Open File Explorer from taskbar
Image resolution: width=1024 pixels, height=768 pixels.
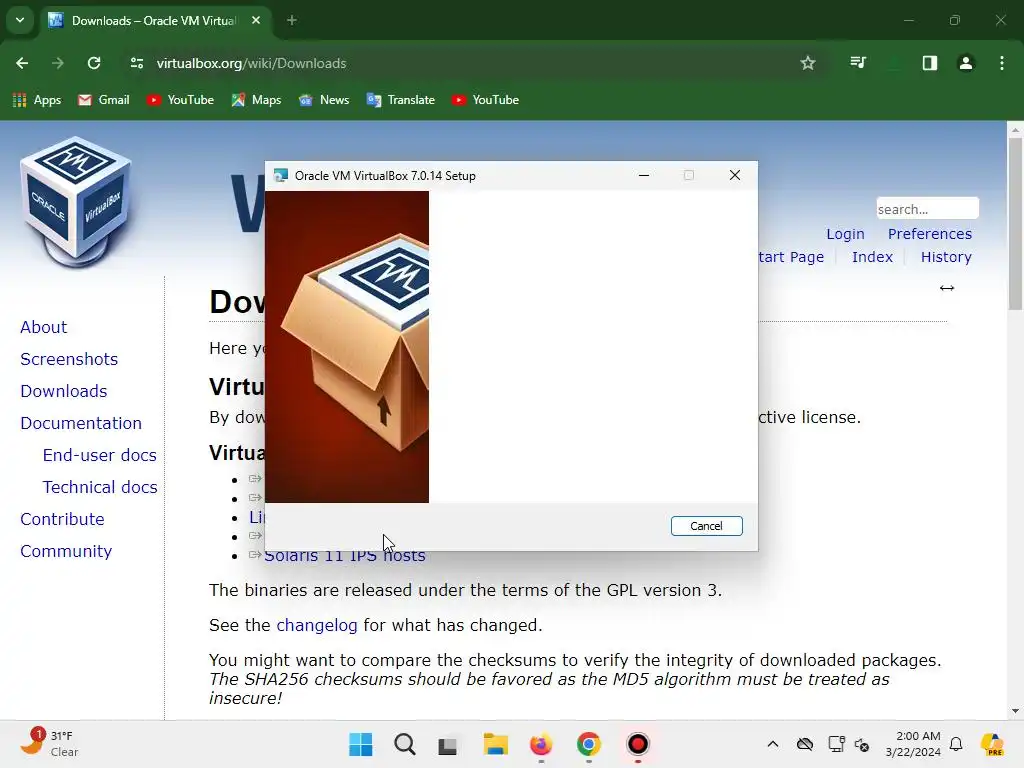(496, 744)
